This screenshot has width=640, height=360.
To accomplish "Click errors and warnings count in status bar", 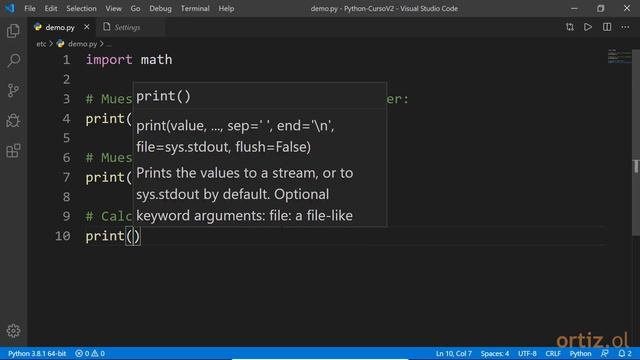I will coord(90,353).
